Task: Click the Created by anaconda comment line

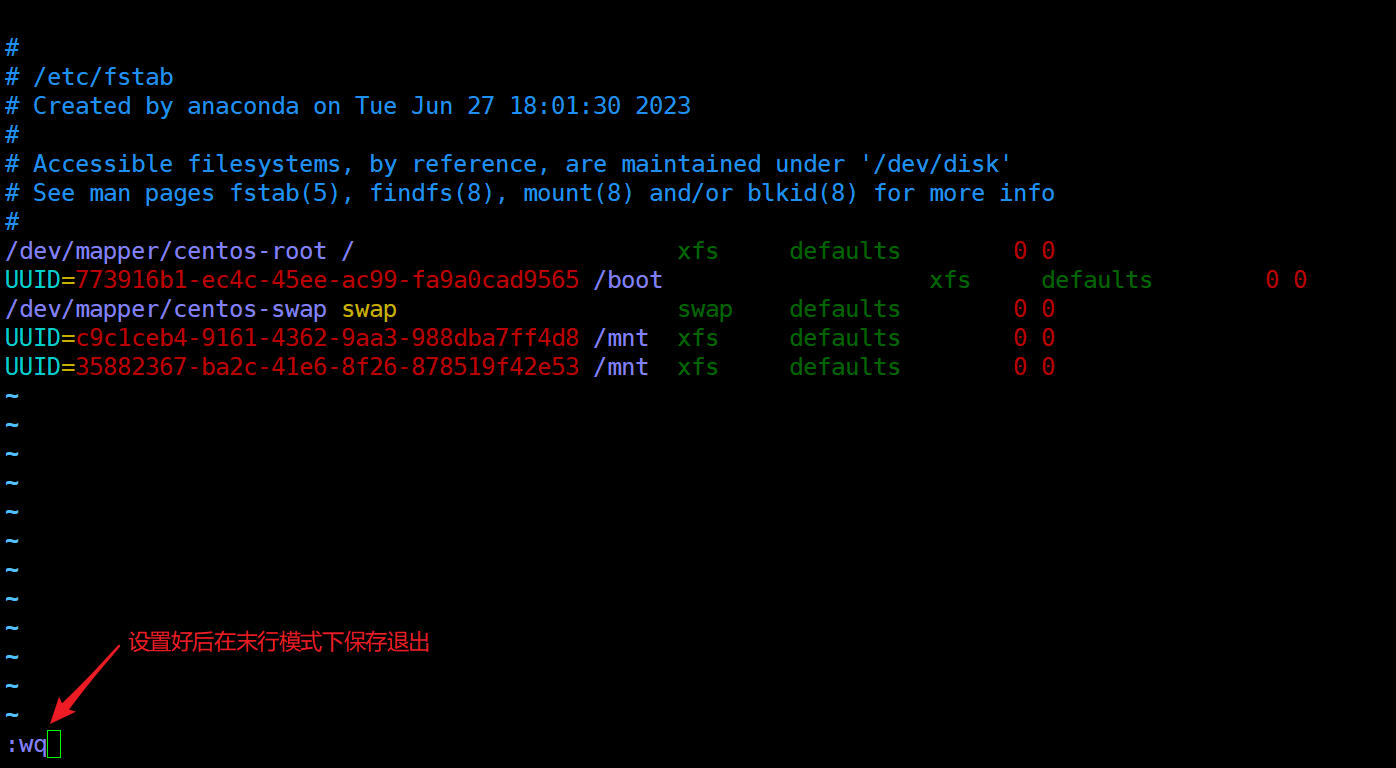Action: click(x=361, y=106)
